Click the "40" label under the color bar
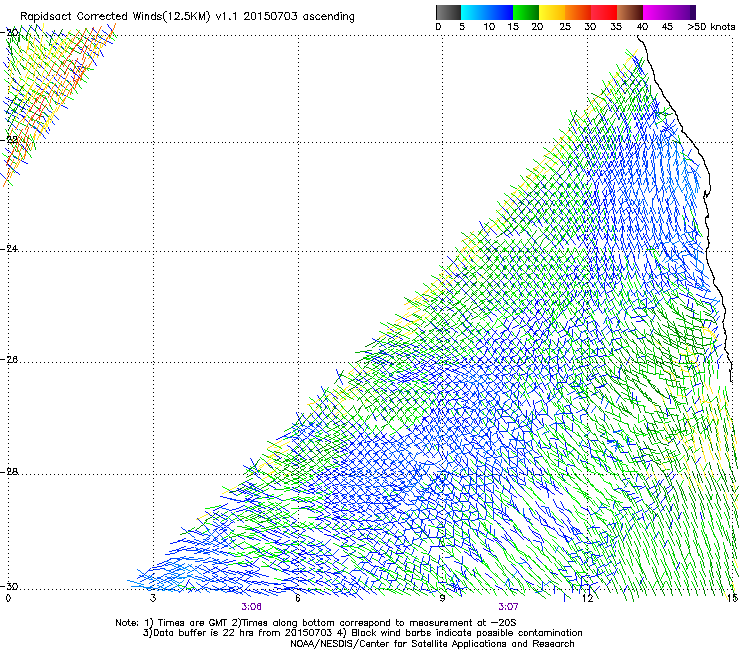This screenshot has height=650, width=740. (642, 27)
